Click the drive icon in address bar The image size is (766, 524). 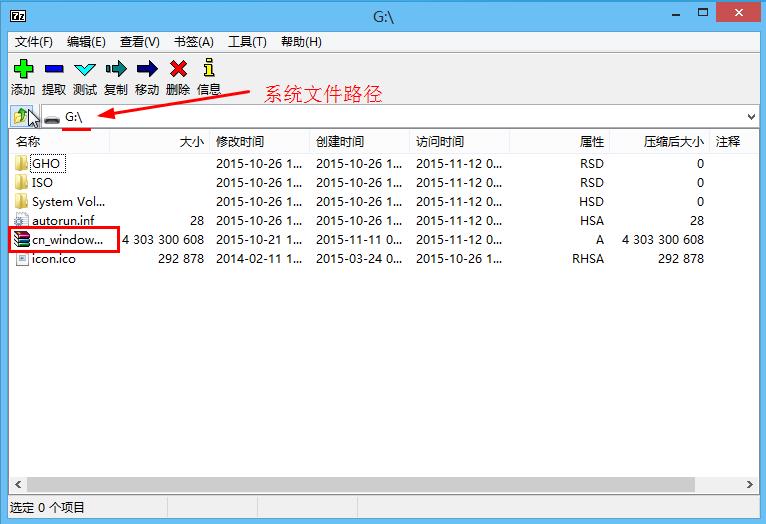point(51,118)
